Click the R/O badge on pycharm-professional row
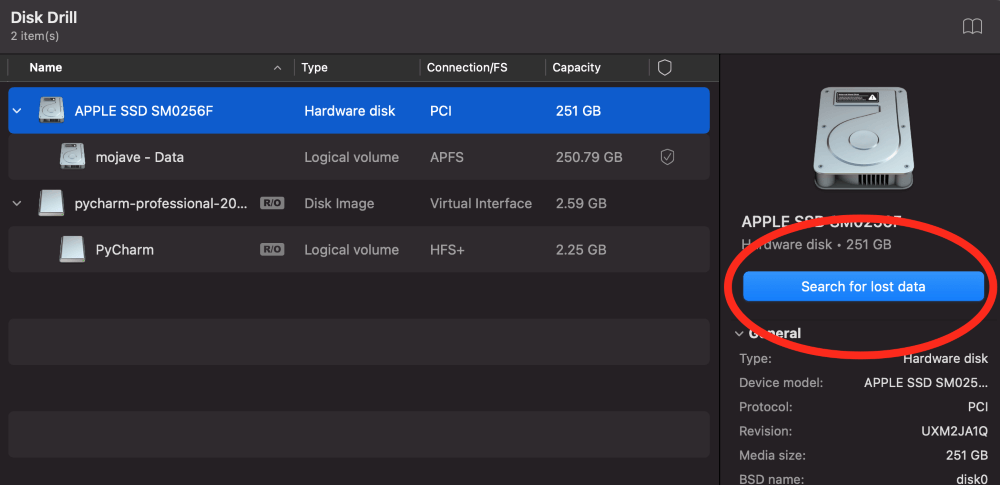 272,203
